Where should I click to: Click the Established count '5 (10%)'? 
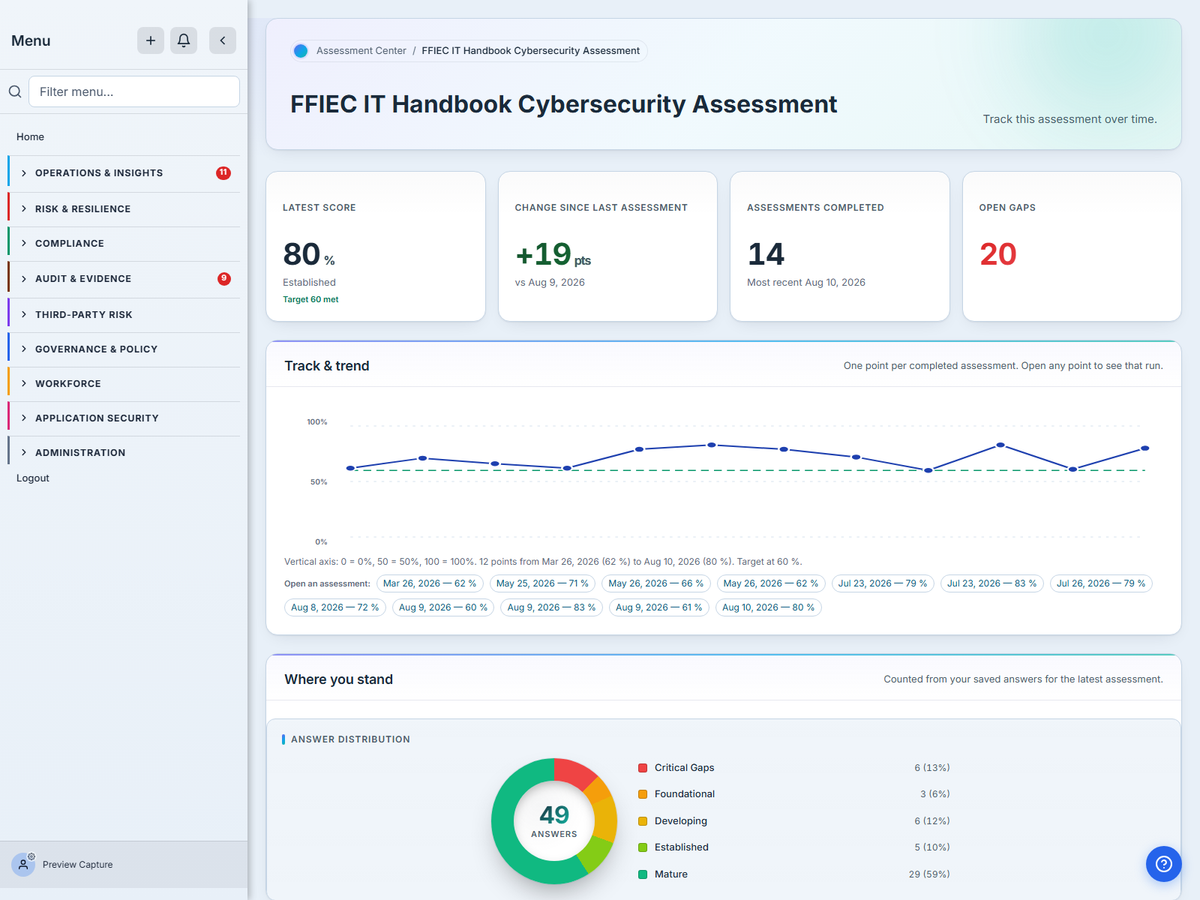(932, 847)
